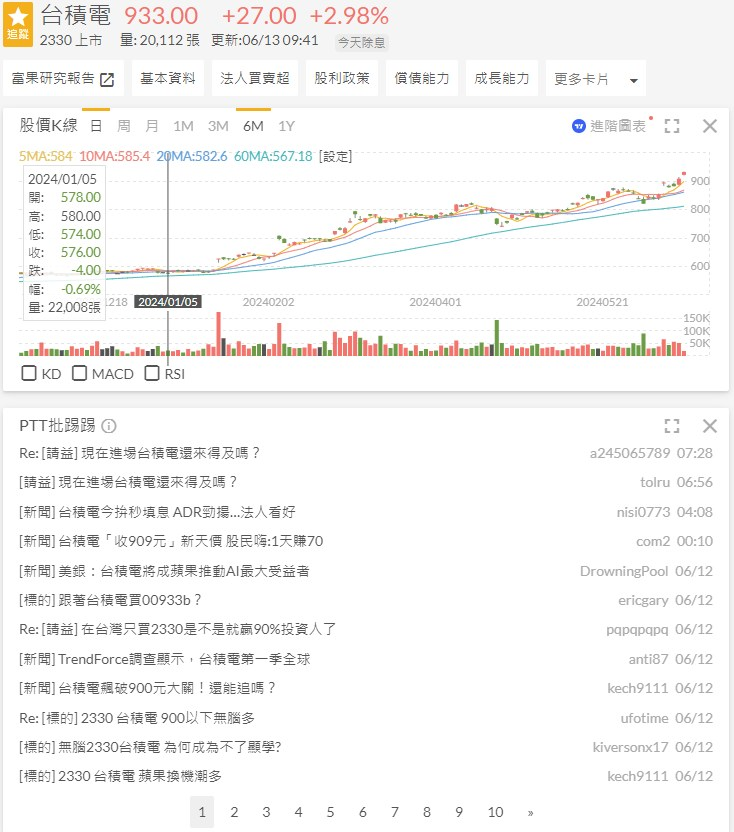Open post [標的] 2330 台積電 蘋果換機潮多

pos(120,776)
